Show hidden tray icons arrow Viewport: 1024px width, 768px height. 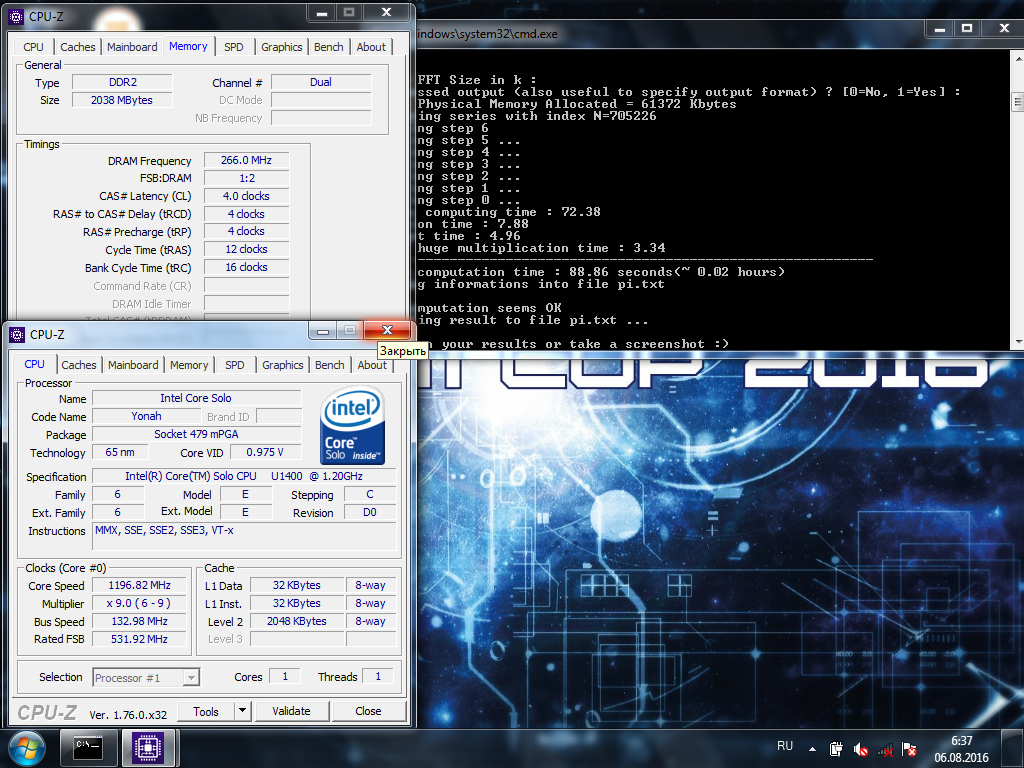click(812, 749)
